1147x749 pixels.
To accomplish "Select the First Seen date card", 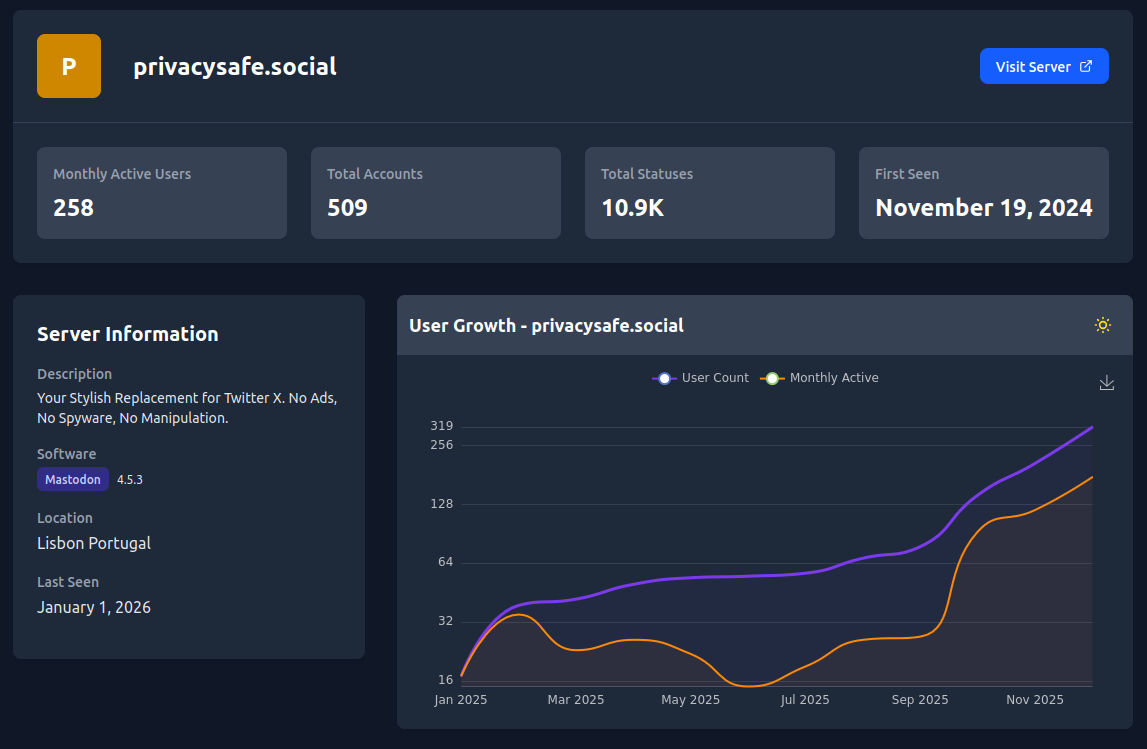I will tap(984, 193).
